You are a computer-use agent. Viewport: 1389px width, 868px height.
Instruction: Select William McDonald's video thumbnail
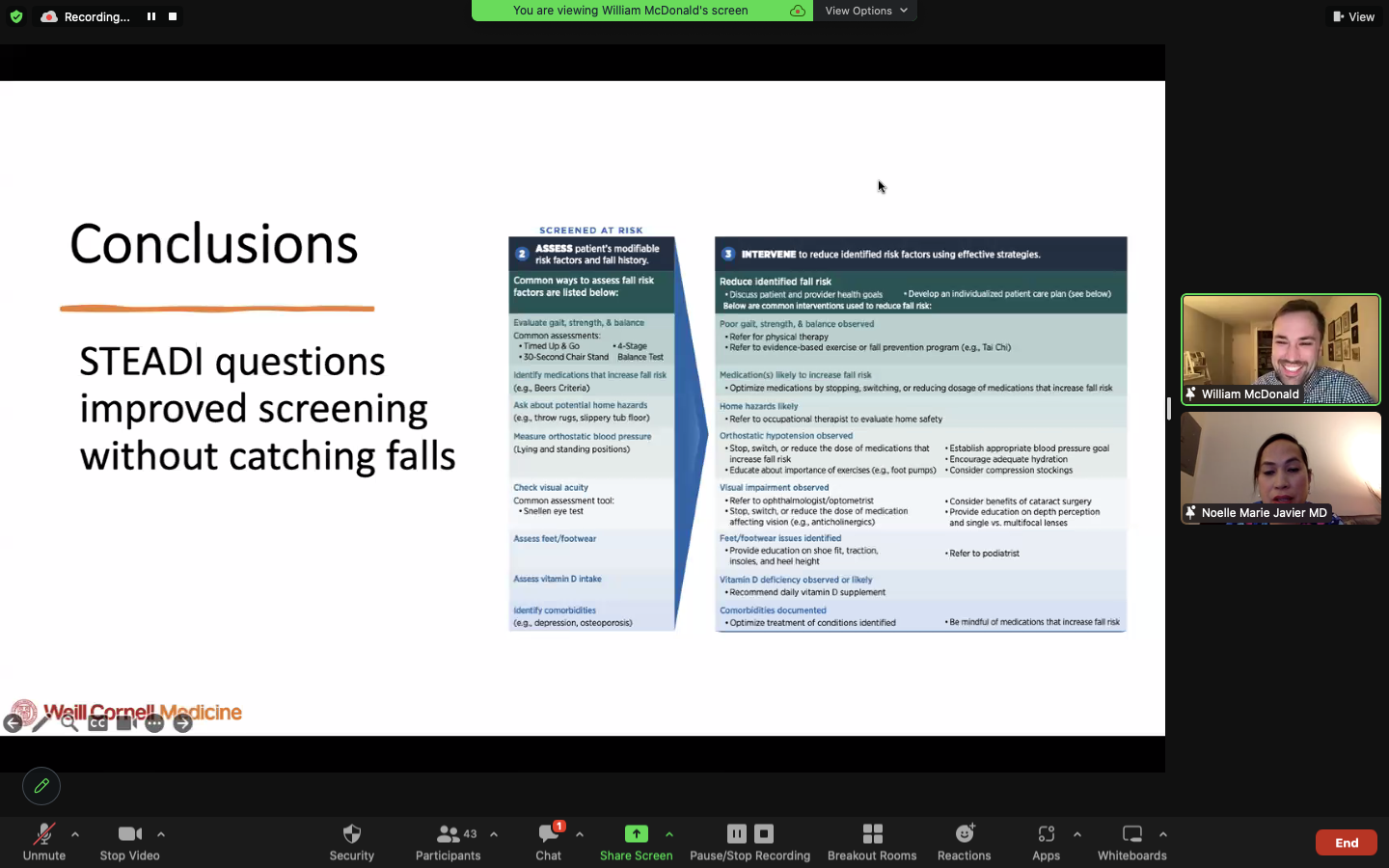point(1281,349)
